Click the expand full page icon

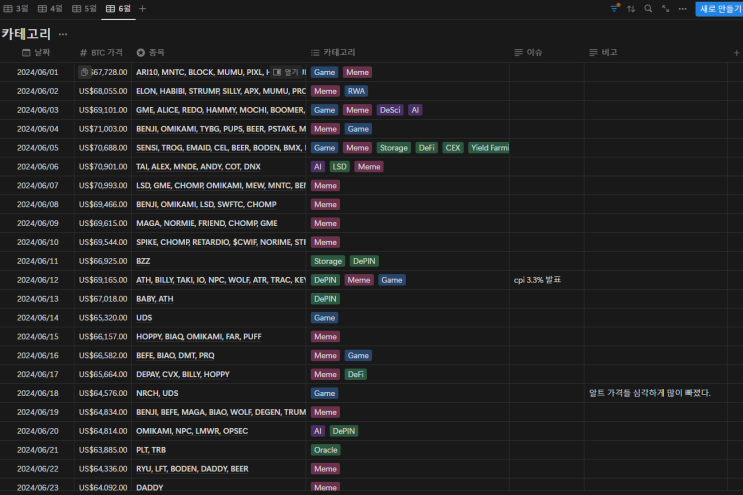coord(665,9)
